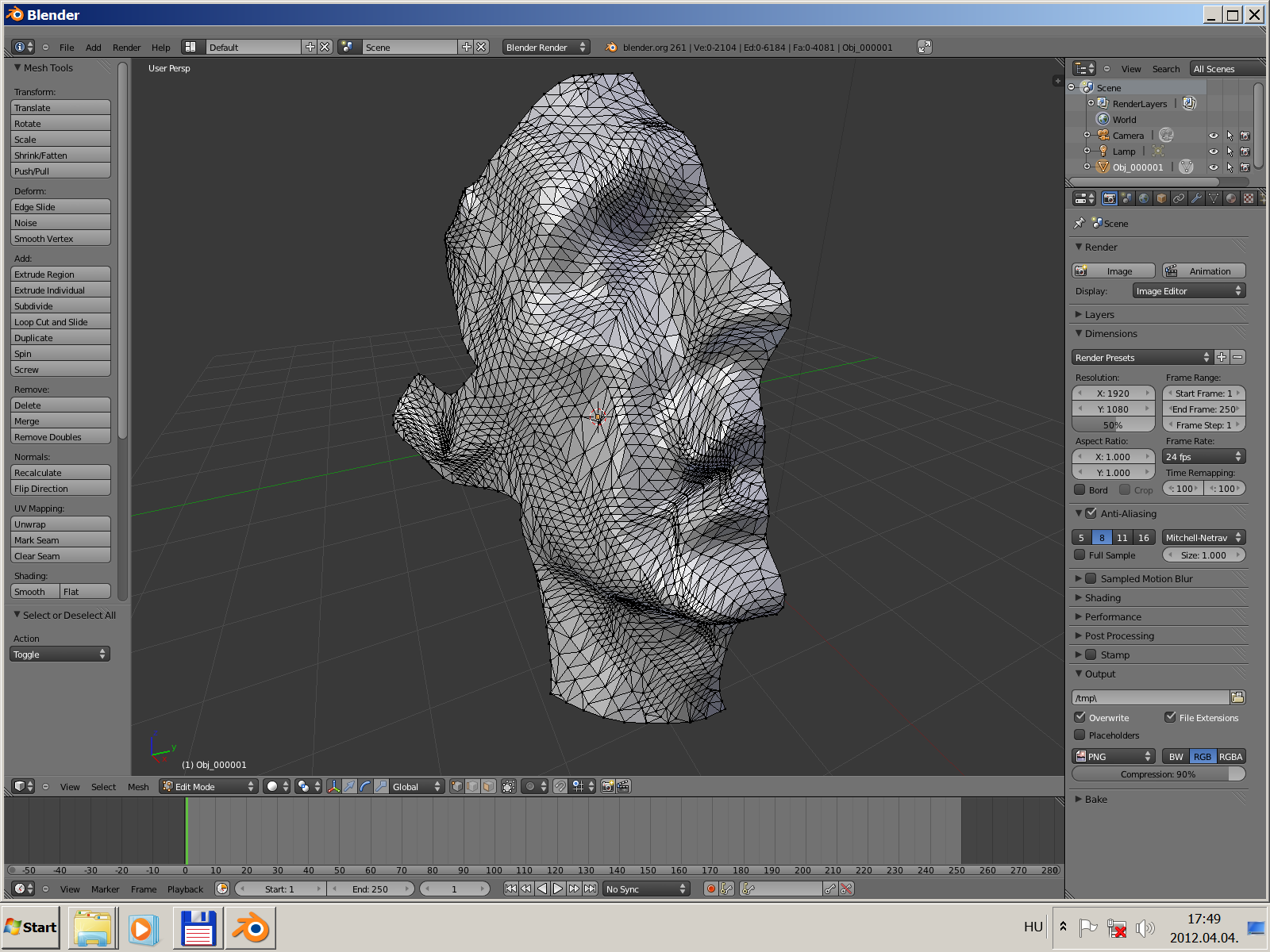Open the World properties globe tab
The width and height of the screenshot is (1270, 952).
[x=1144, y=198]
